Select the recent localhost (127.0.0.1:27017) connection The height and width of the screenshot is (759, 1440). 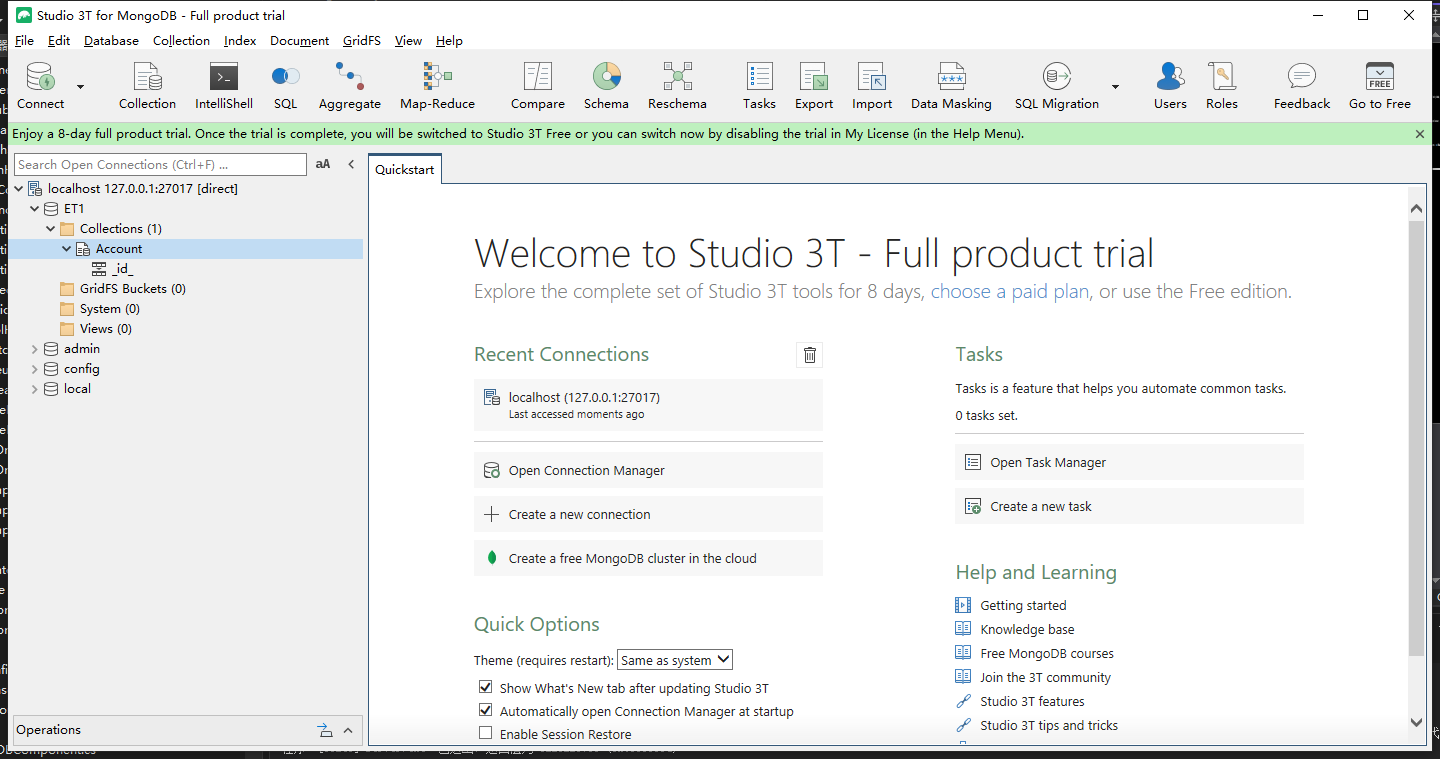click(x=648, y=405)
